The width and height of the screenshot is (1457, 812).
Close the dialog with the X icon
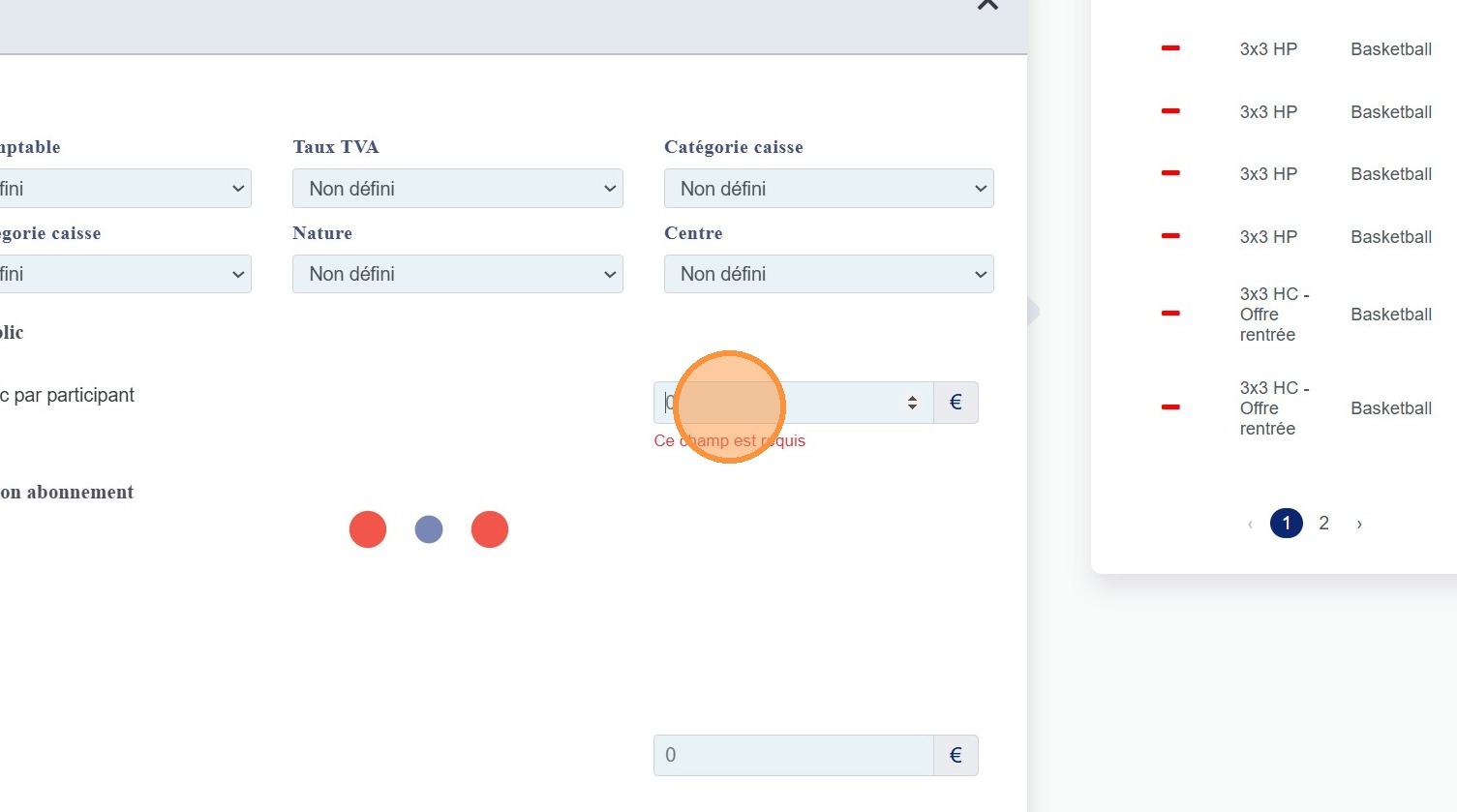click(x=987, y=5)
